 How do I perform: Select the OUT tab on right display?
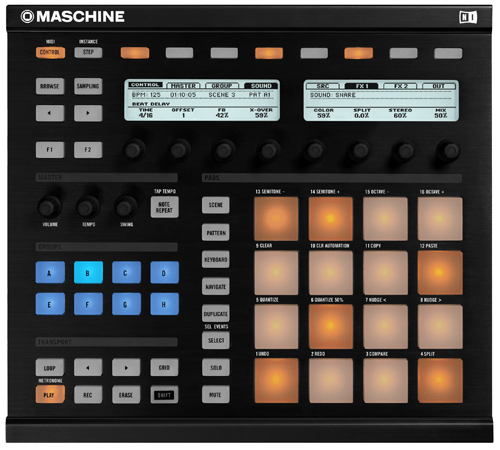(x=439, y=86)
